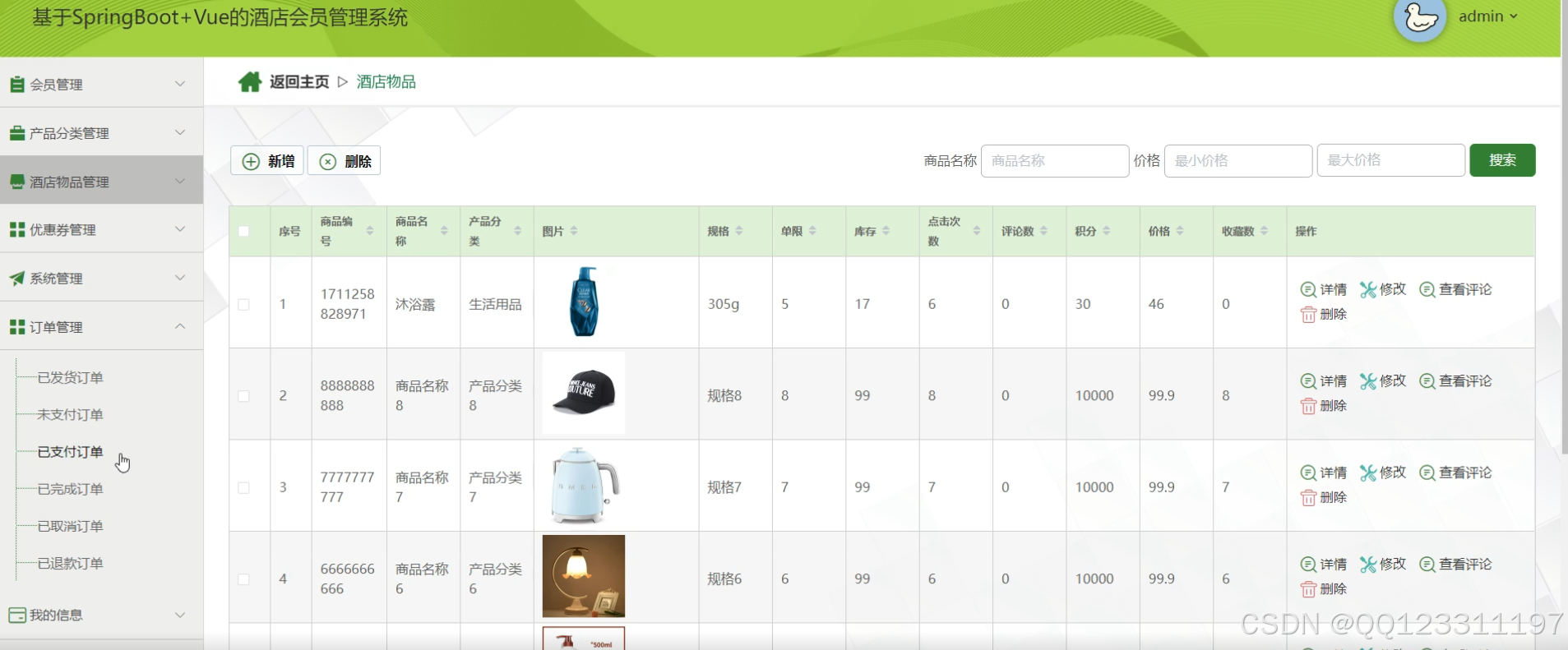Open 已完成订单 menu item
Image resolution: width=1568 pixels, height=650 pixels.
[71, 489]
